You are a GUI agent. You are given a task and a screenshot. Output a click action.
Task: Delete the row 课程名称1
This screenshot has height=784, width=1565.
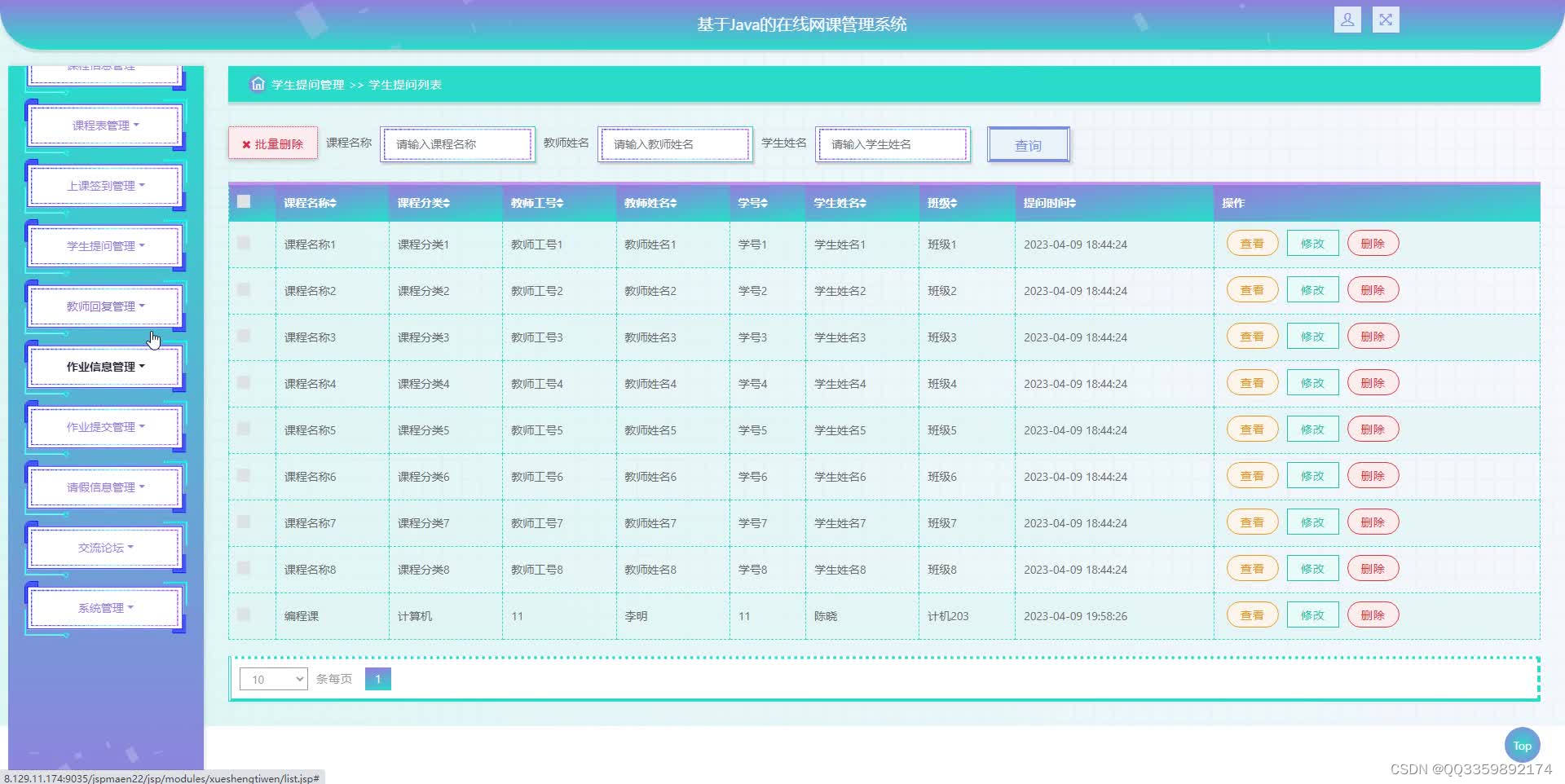pos(1373,244)
